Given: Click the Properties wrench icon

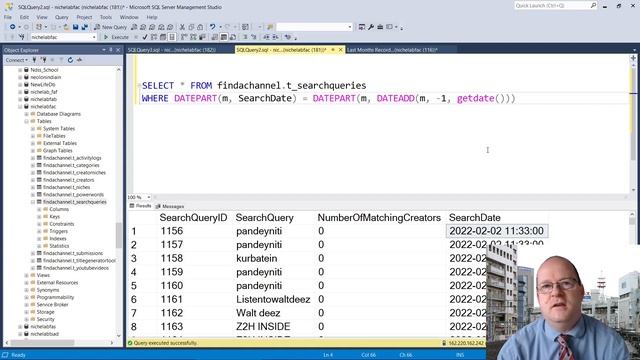Looking at the screenshot, I should coord(371,27).
